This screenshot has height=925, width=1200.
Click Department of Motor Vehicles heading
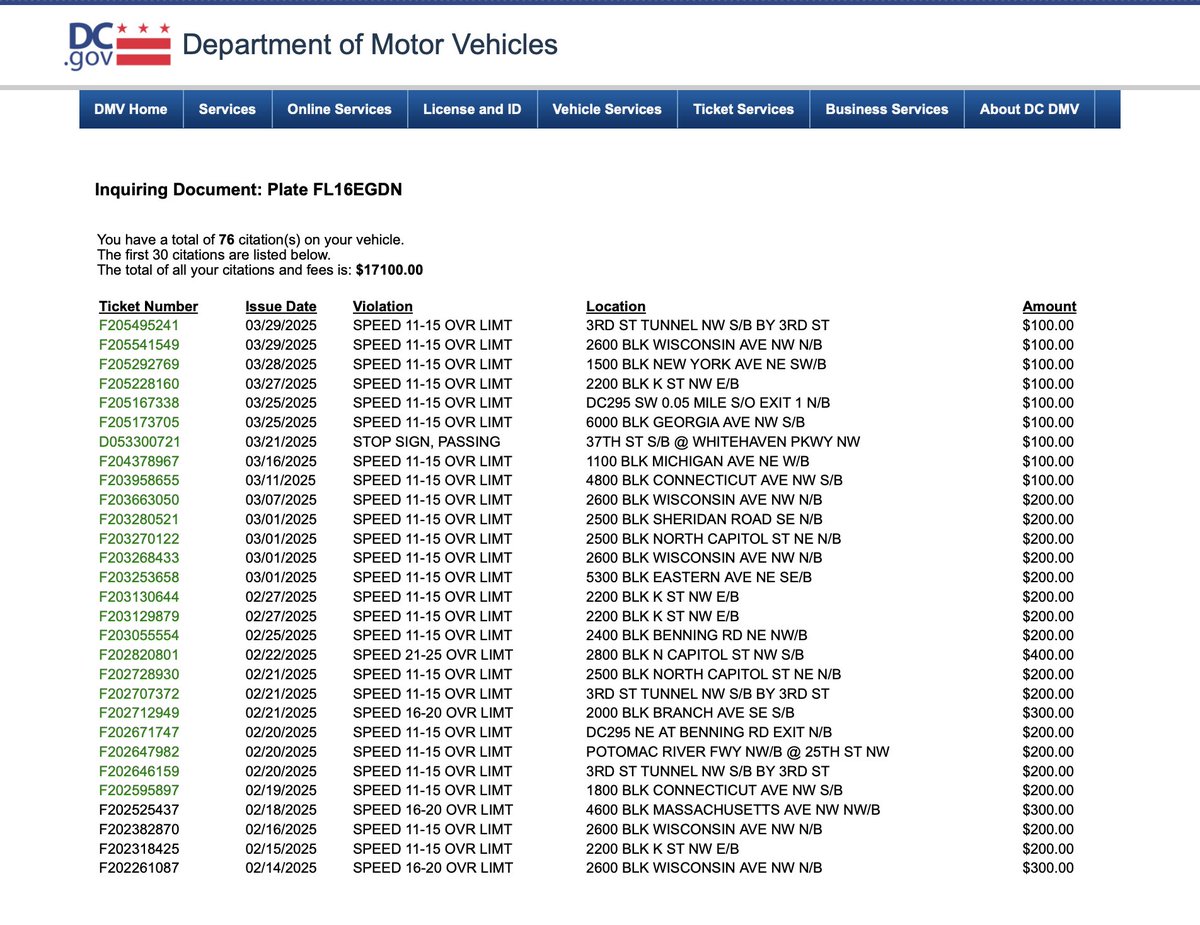pyautogui.click(x=370, y=45)
